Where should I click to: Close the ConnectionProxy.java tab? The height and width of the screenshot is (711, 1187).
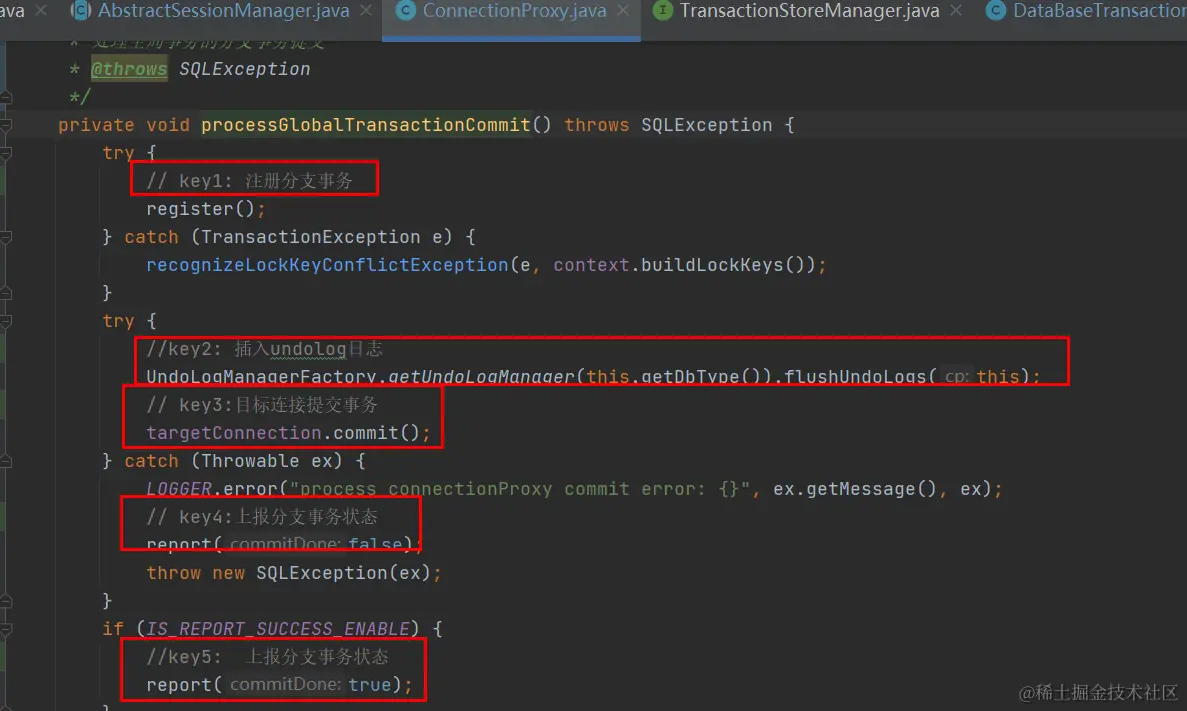623,11
